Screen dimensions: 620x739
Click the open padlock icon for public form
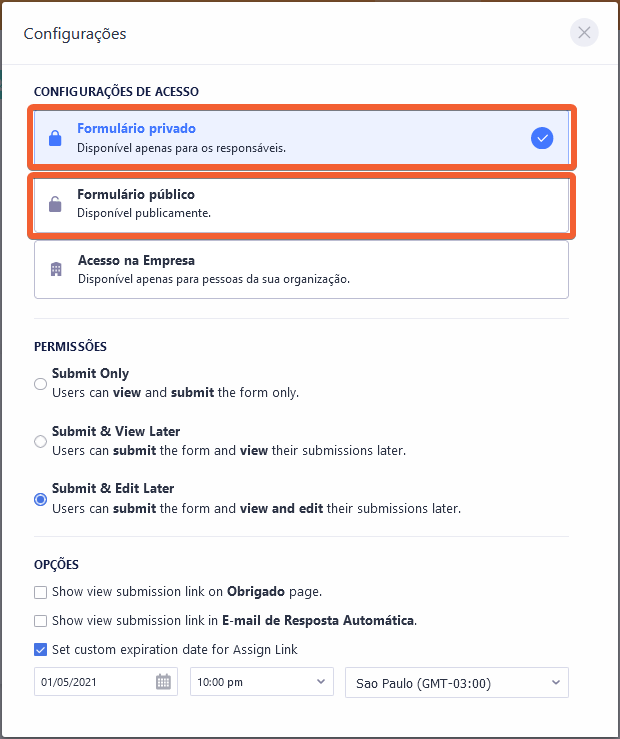tap(55, 204)
